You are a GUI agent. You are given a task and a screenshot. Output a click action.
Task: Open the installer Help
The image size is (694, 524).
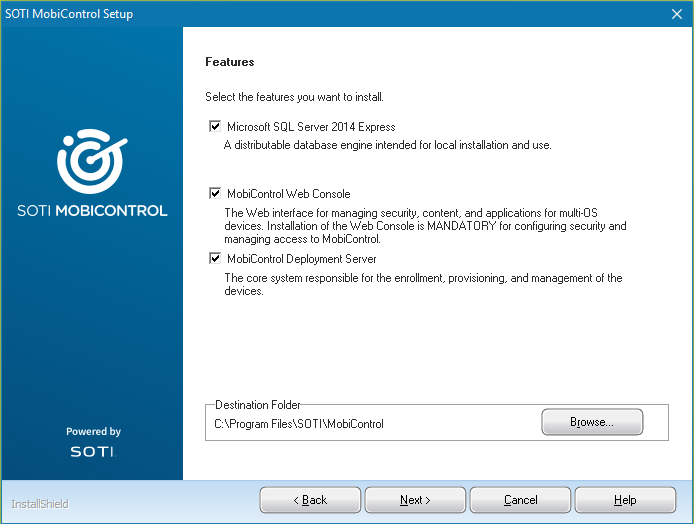pos(625,500)
